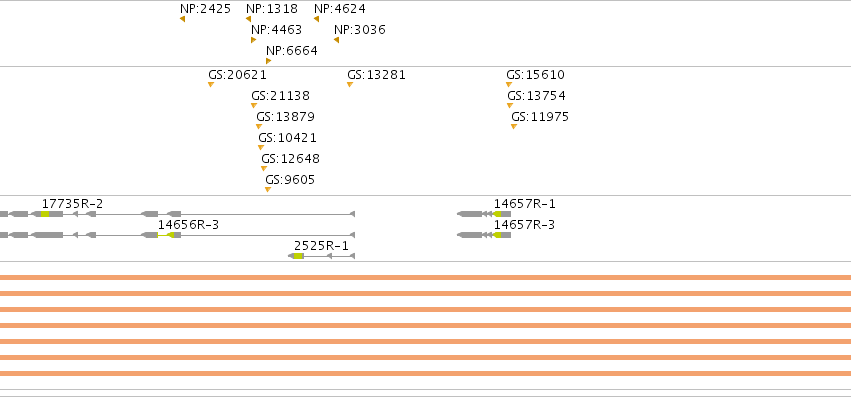Click the GS:20621 downward triangle
This screenshot has height=397, width=851.
(x=211, y=84)
